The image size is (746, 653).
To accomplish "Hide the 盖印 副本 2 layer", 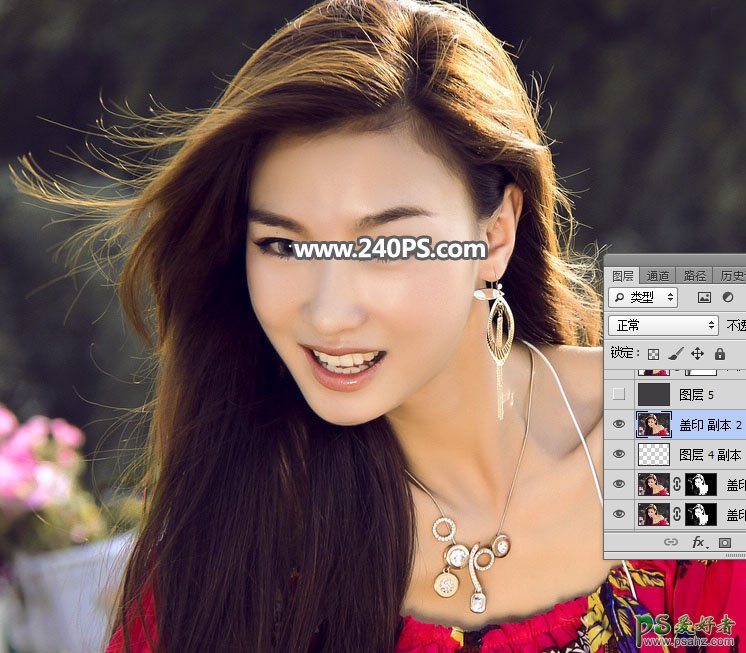I will 619,424.
